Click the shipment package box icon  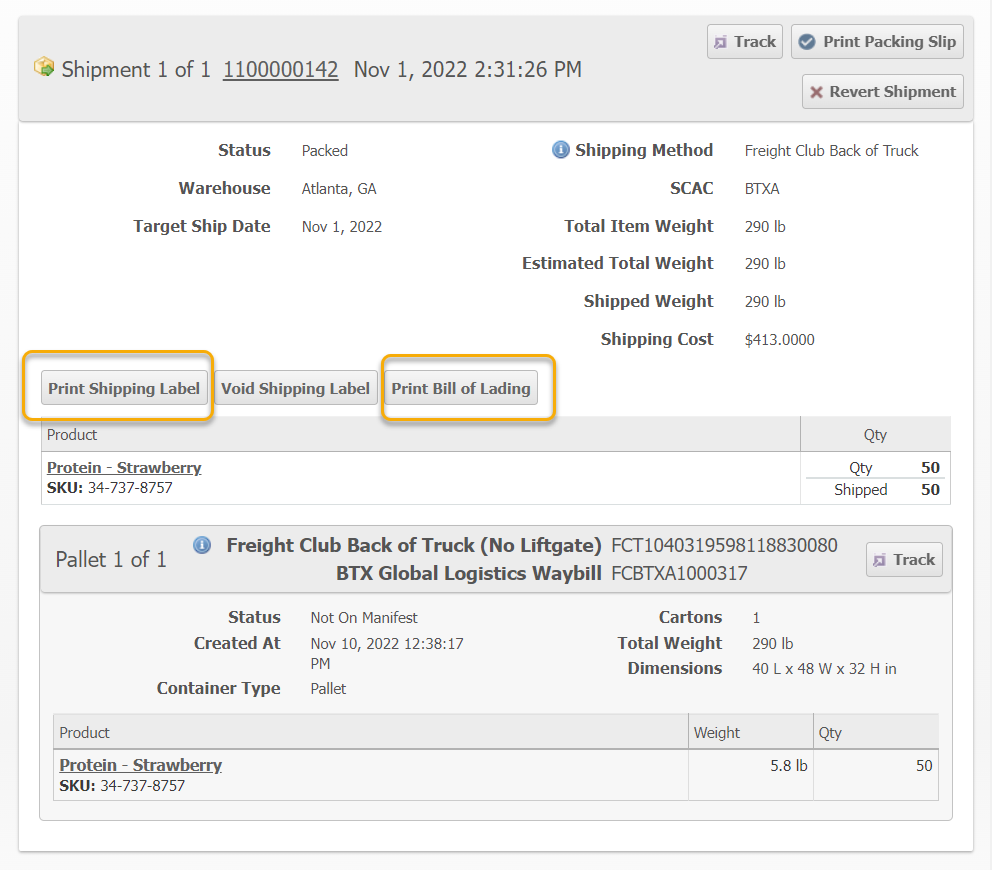tap(43, 67)
